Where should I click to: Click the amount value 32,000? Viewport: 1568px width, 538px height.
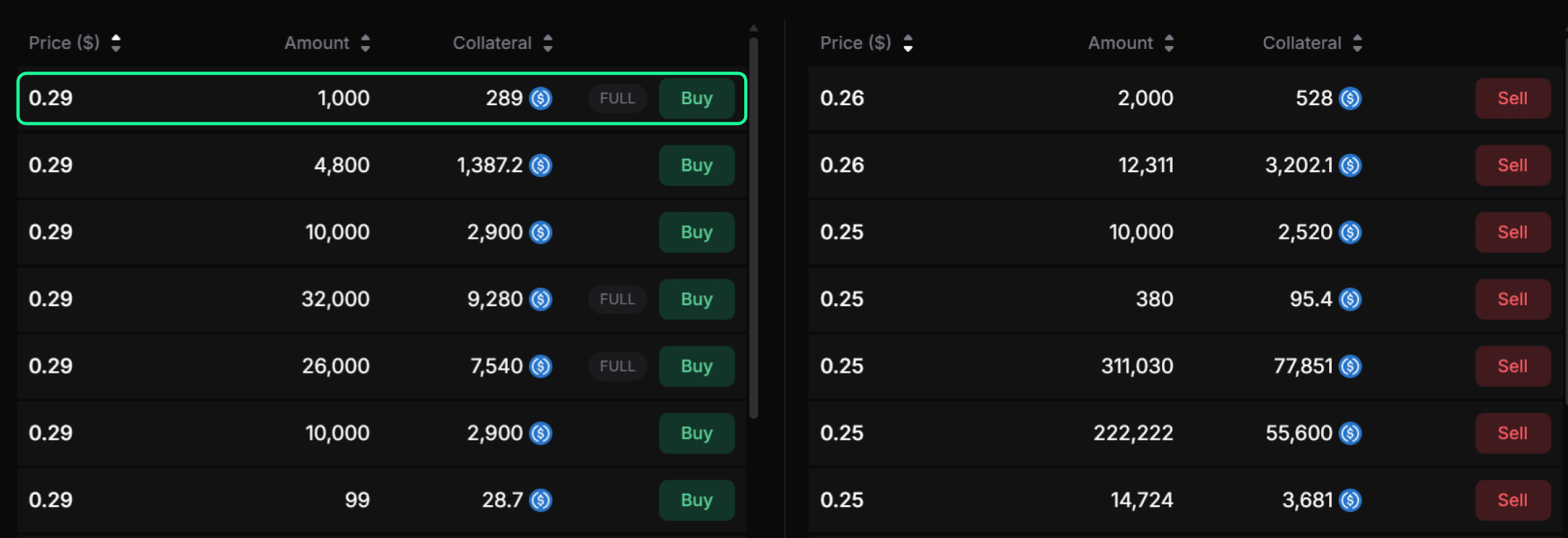tap(336, 300)
